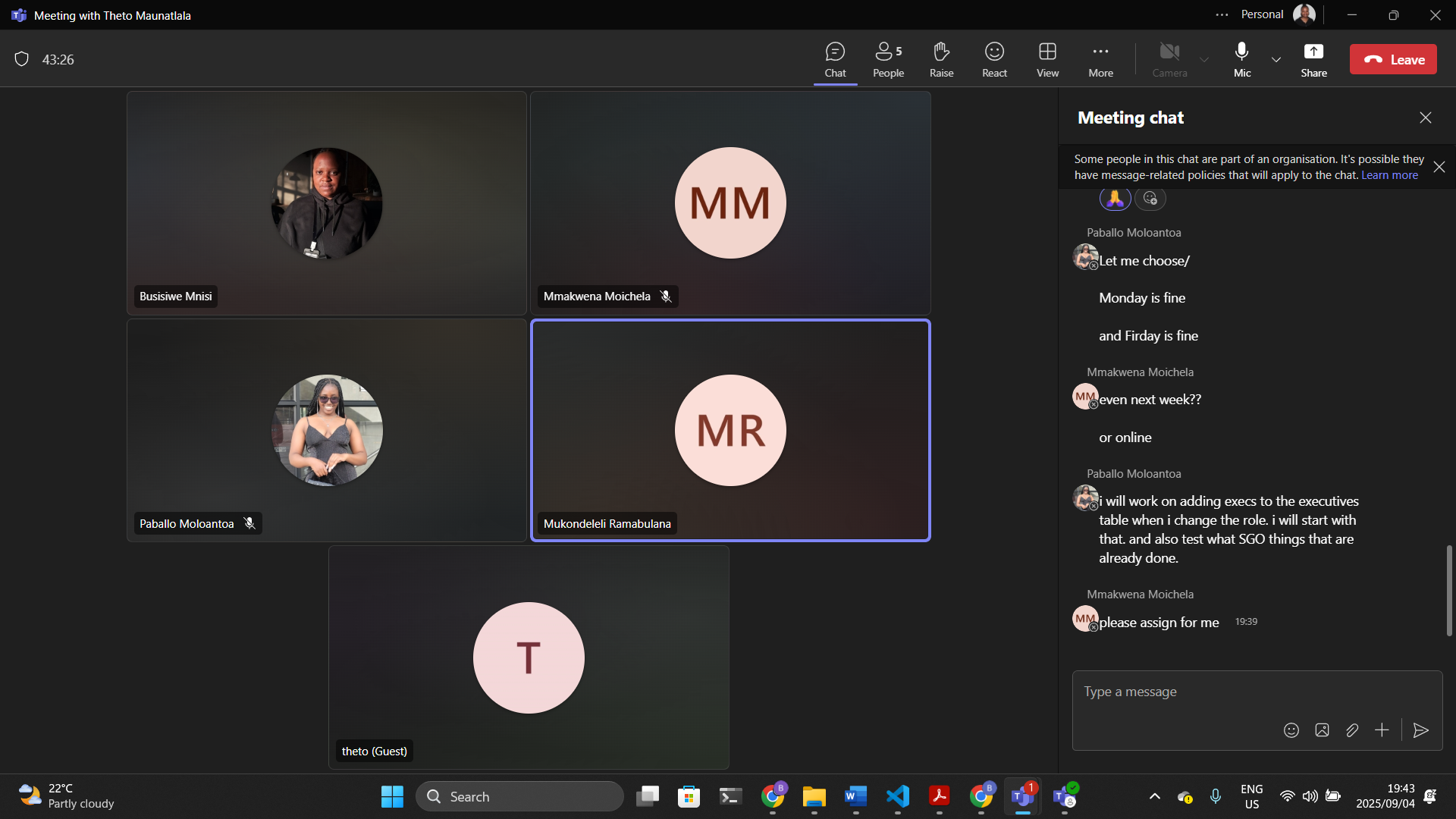Leave the meeting
The height and width of the screenshot is (819, 1456).
point(1393,59)
